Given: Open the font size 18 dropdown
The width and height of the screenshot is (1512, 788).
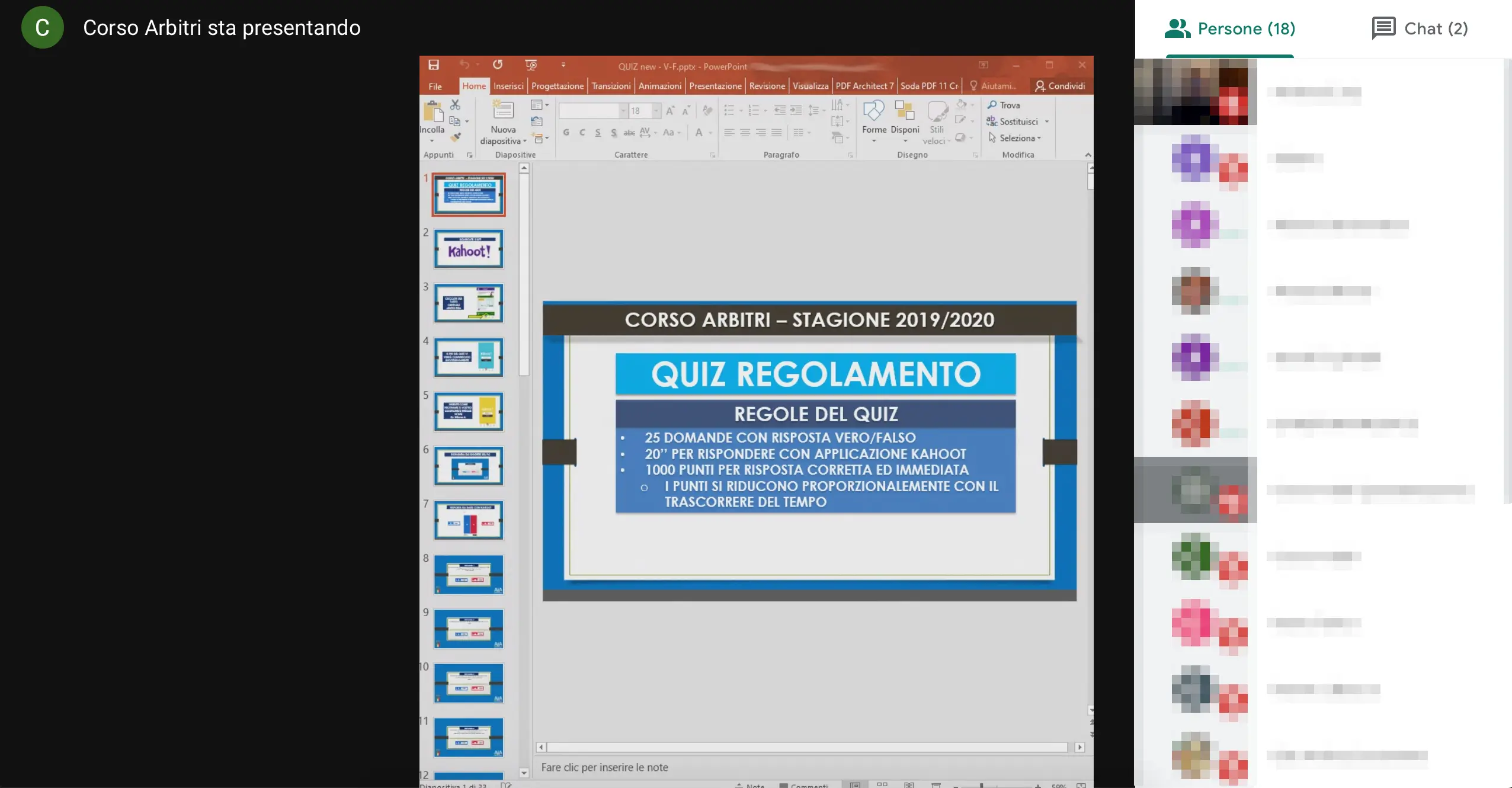Looking at the screenshot, I should coord(656,111).
